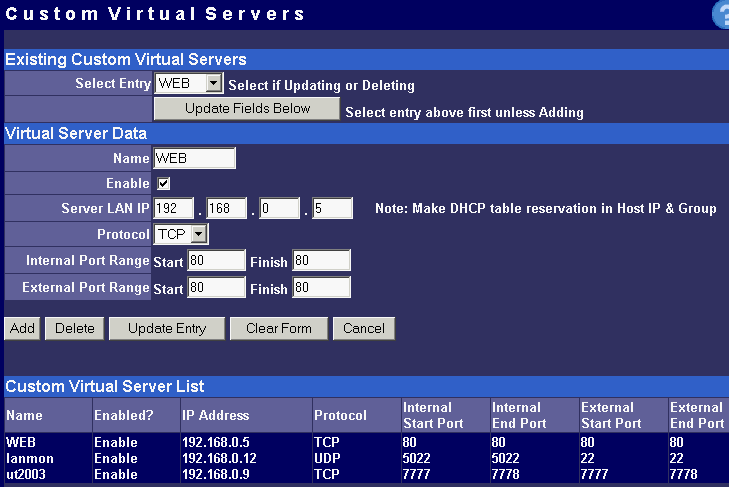Click Internal Port Range Start field
The image size is (729, 487).
(216, 261)
